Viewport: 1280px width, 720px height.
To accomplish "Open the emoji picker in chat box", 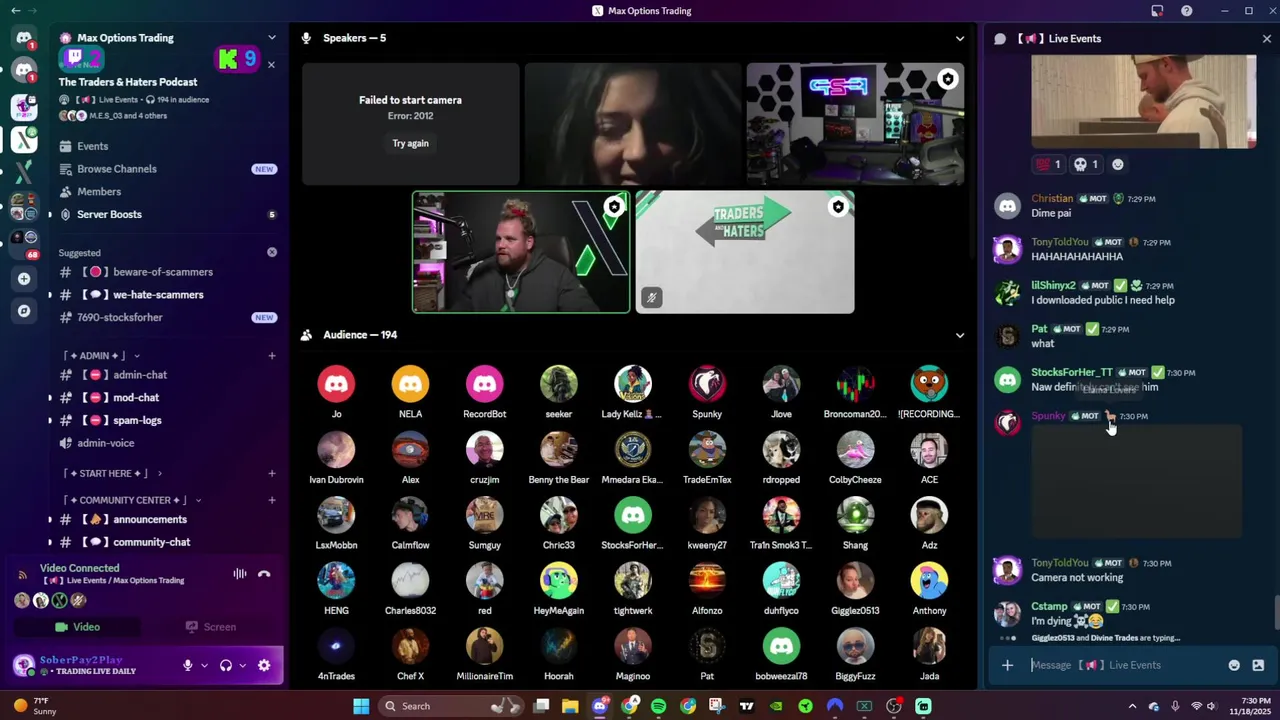I will pos(1234,665).
